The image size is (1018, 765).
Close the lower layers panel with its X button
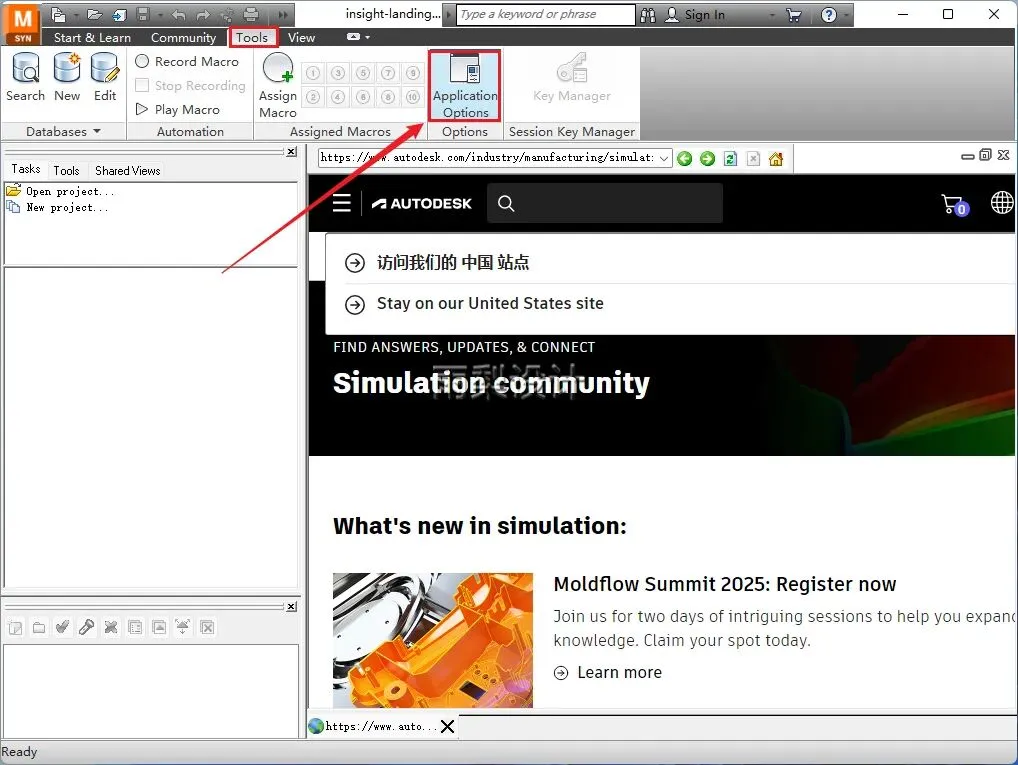292,606
